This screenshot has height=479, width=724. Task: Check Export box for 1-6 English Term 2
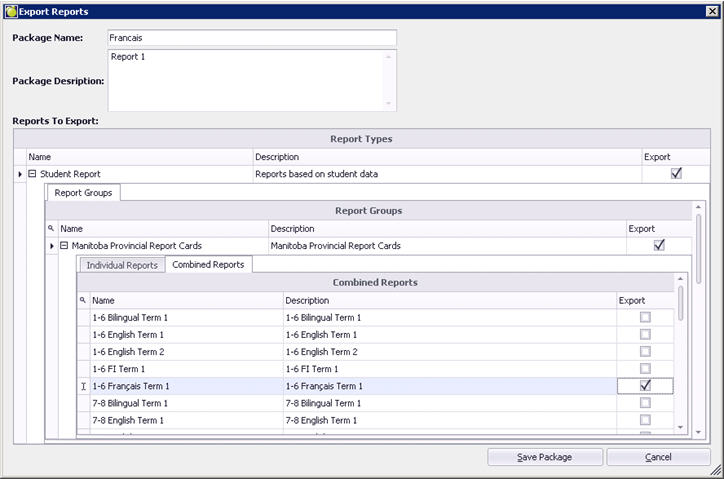point(645,352)
